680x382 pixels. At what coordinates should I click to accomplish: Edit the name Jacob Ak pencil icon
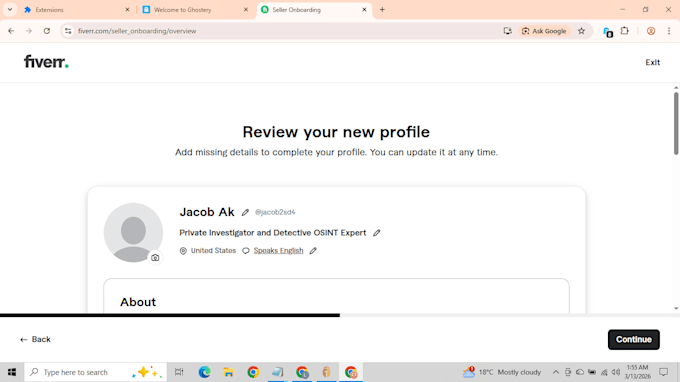coord(245,212)
